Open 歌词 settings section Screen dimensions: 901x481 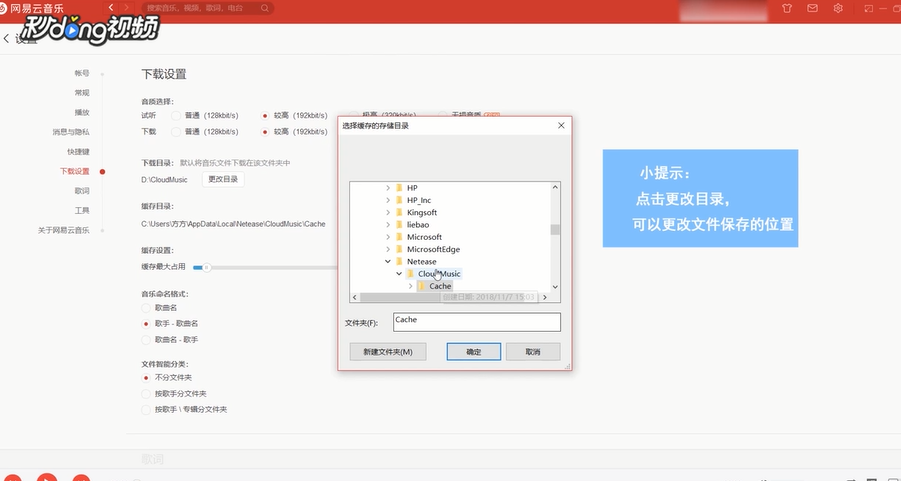tap(82, 191)
